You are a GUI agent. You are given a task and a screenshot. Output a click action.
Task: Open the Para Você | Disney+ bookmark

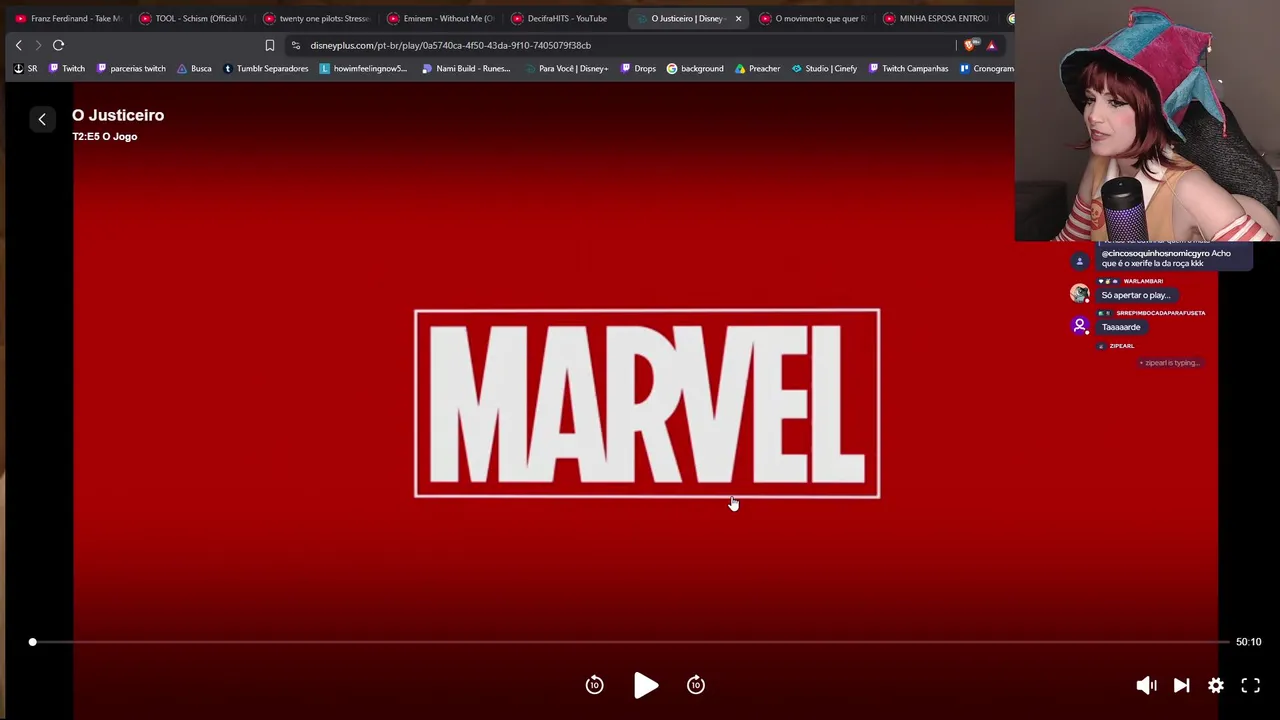(x=566, y=69)
